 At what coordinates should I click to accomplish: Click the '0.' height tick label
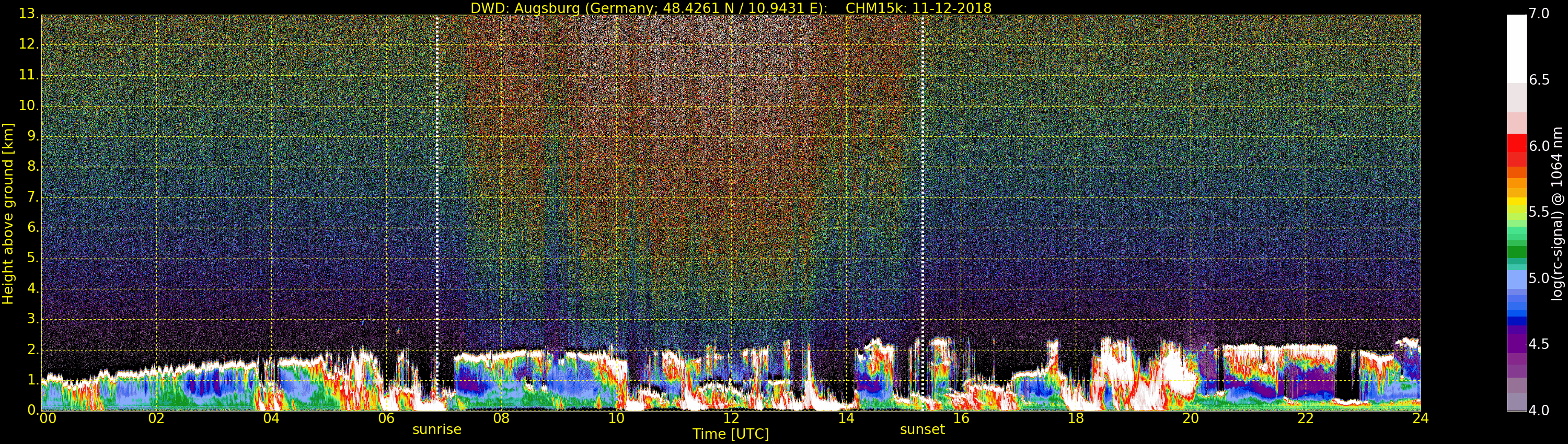(x=33, y=410)
